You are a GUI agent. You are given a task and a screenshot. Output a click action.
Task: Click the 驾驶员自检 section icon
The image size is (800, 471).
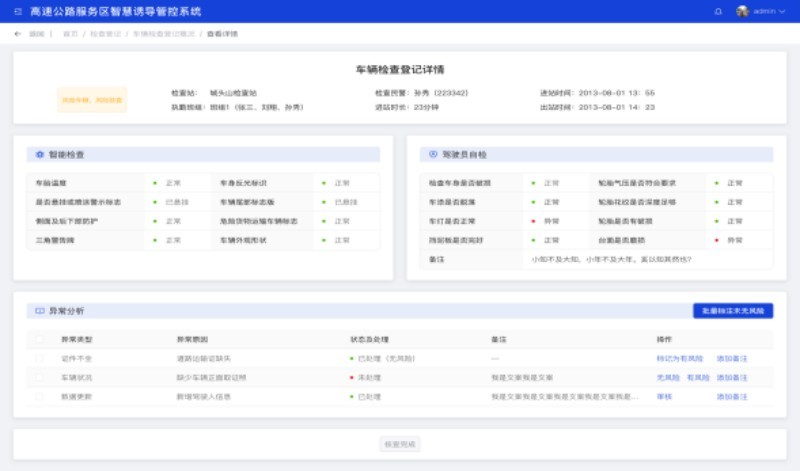point(433,155)
